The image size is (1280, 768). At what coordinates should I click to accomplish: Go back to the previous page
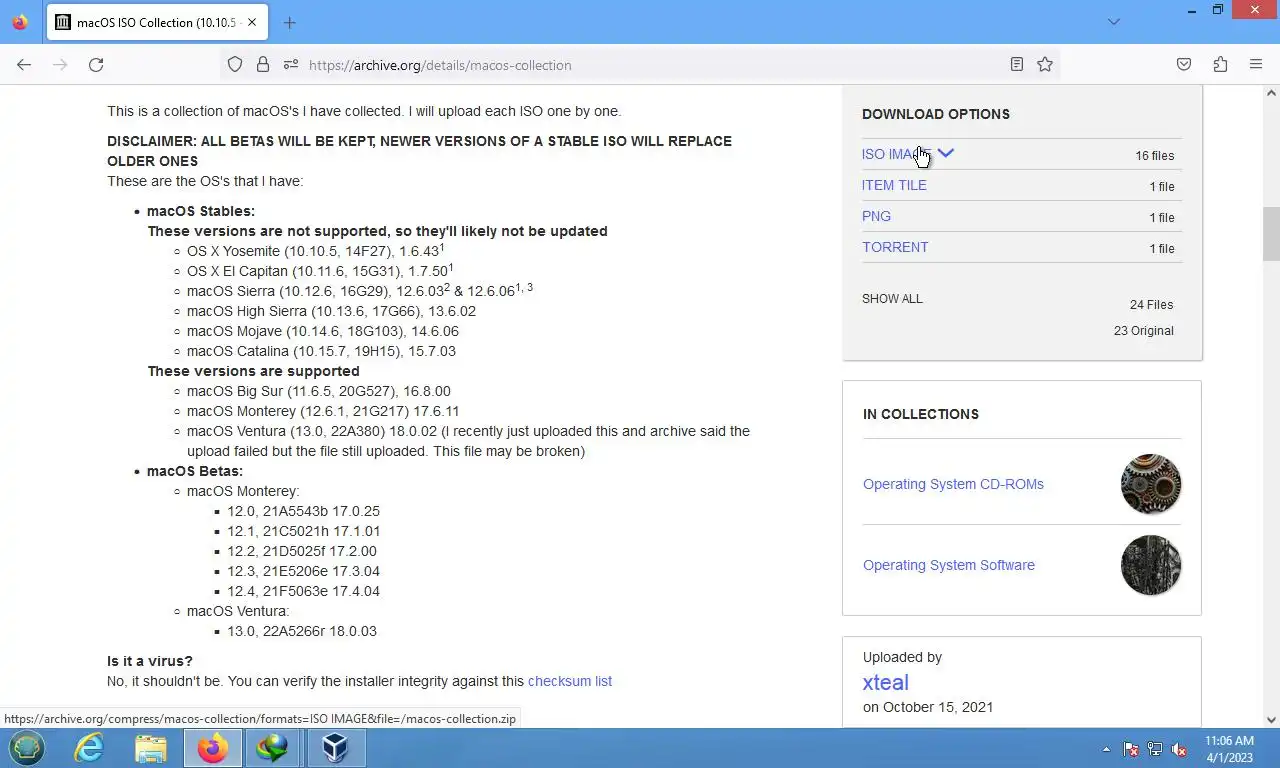pyautogui.click(x=24, y=64)
